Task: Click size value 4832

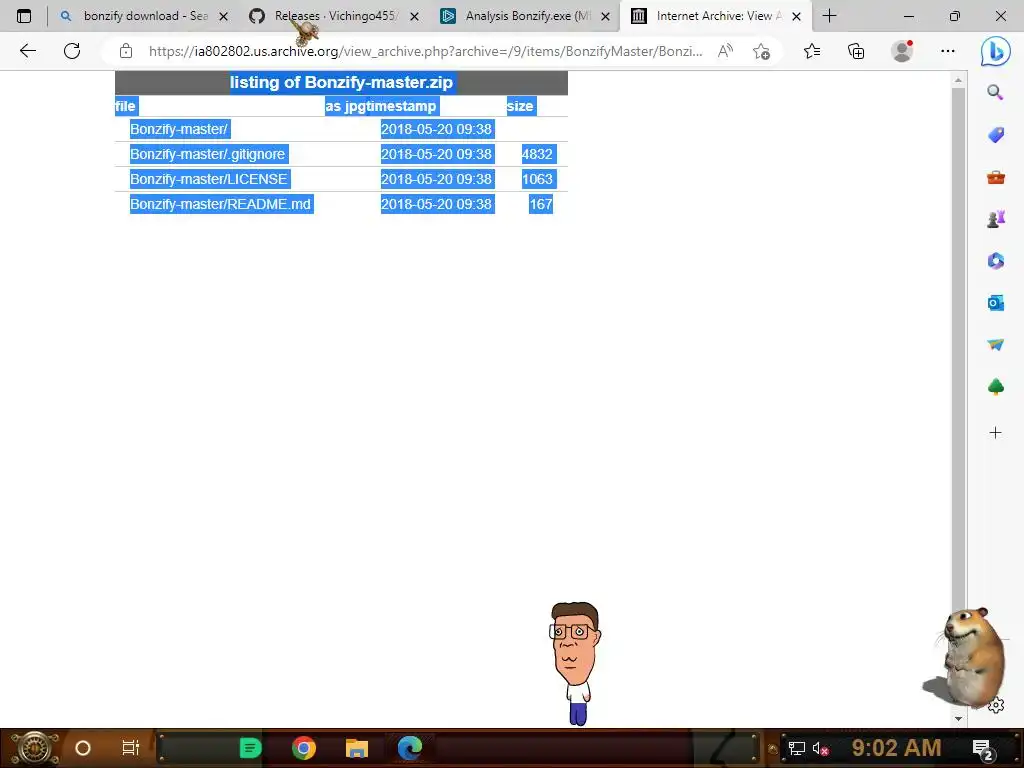Action: [x=537, y=154]
